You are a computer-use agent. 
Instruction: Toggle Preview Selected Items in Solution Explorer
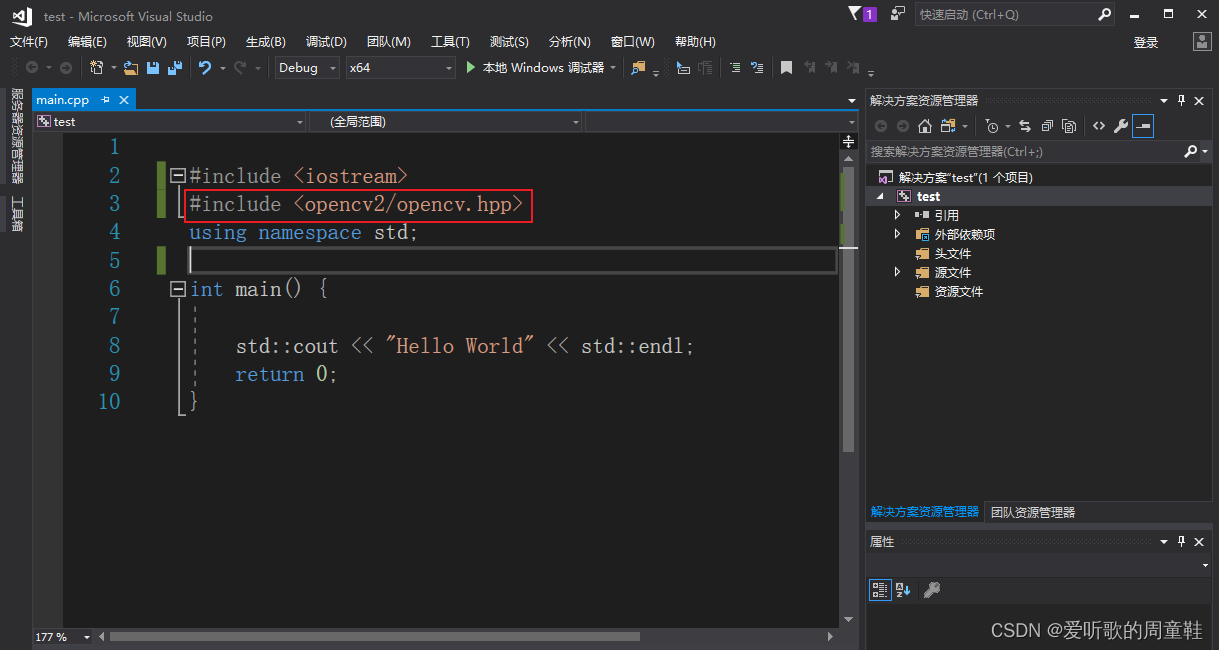click(x=1143, y=126)
